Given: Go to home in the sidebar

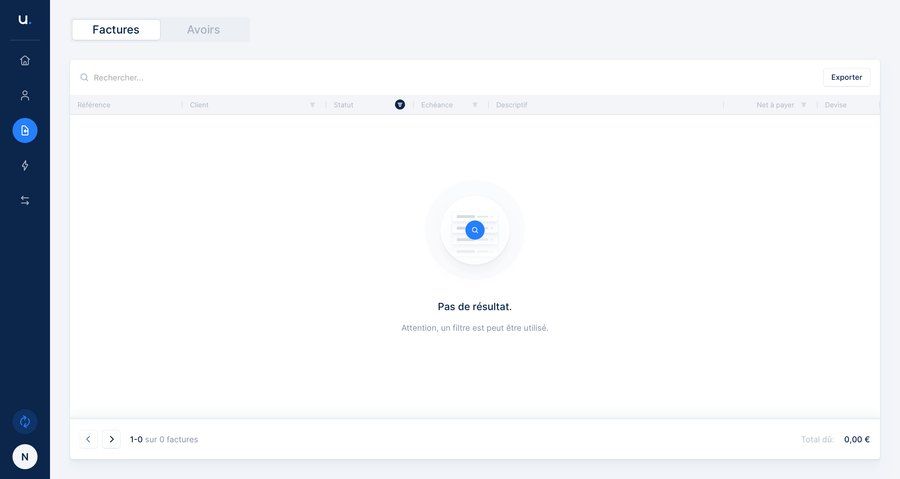Looking at the screenshot, I should coord(25,60).
